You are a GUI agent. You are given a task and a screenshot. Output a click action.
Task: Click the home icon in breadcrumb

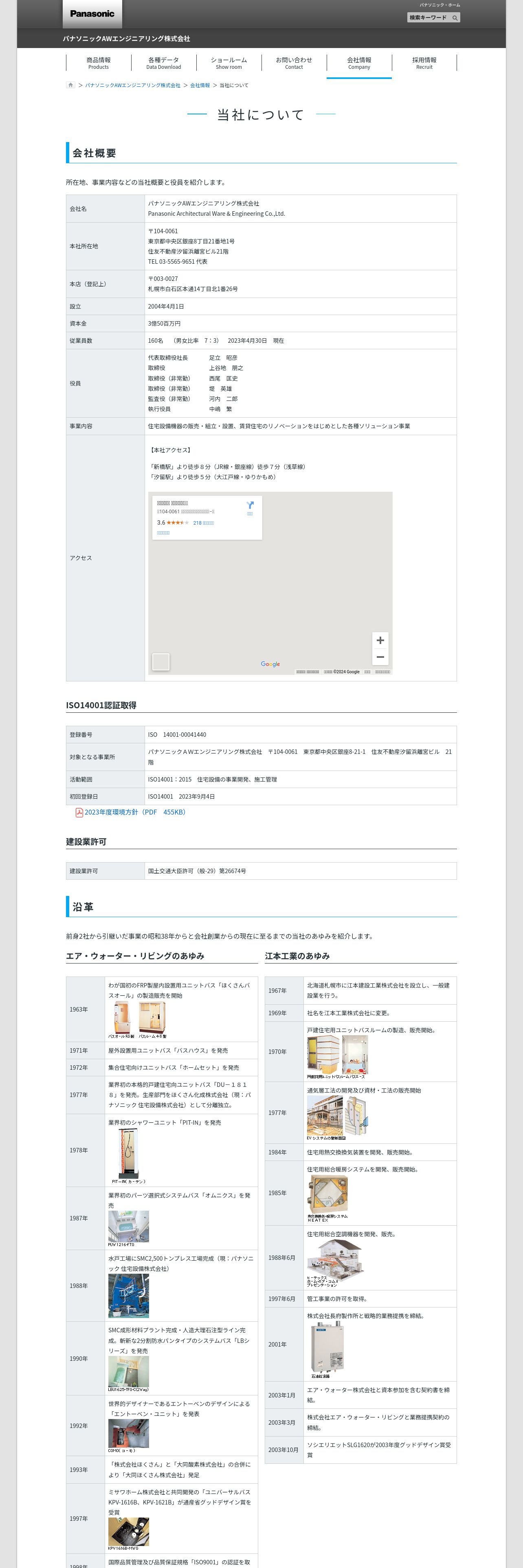70,85
